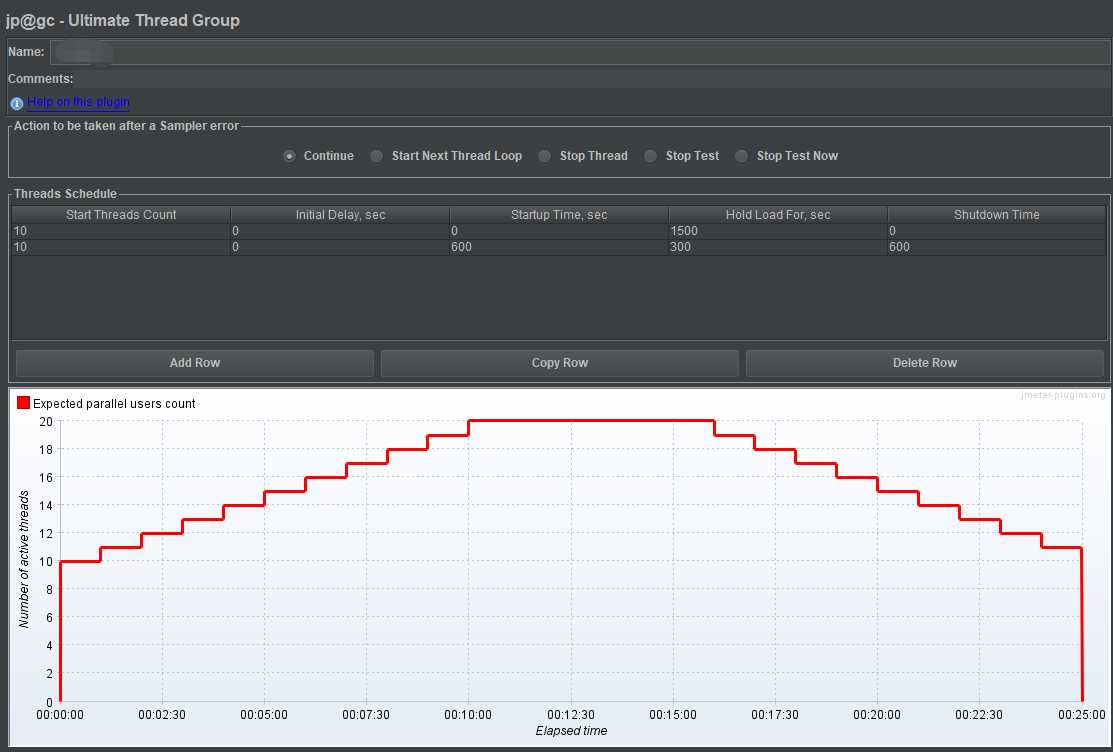Click the Delete Row button
The width and height of the screenshot is (1113, 752).
coord(924,363)
